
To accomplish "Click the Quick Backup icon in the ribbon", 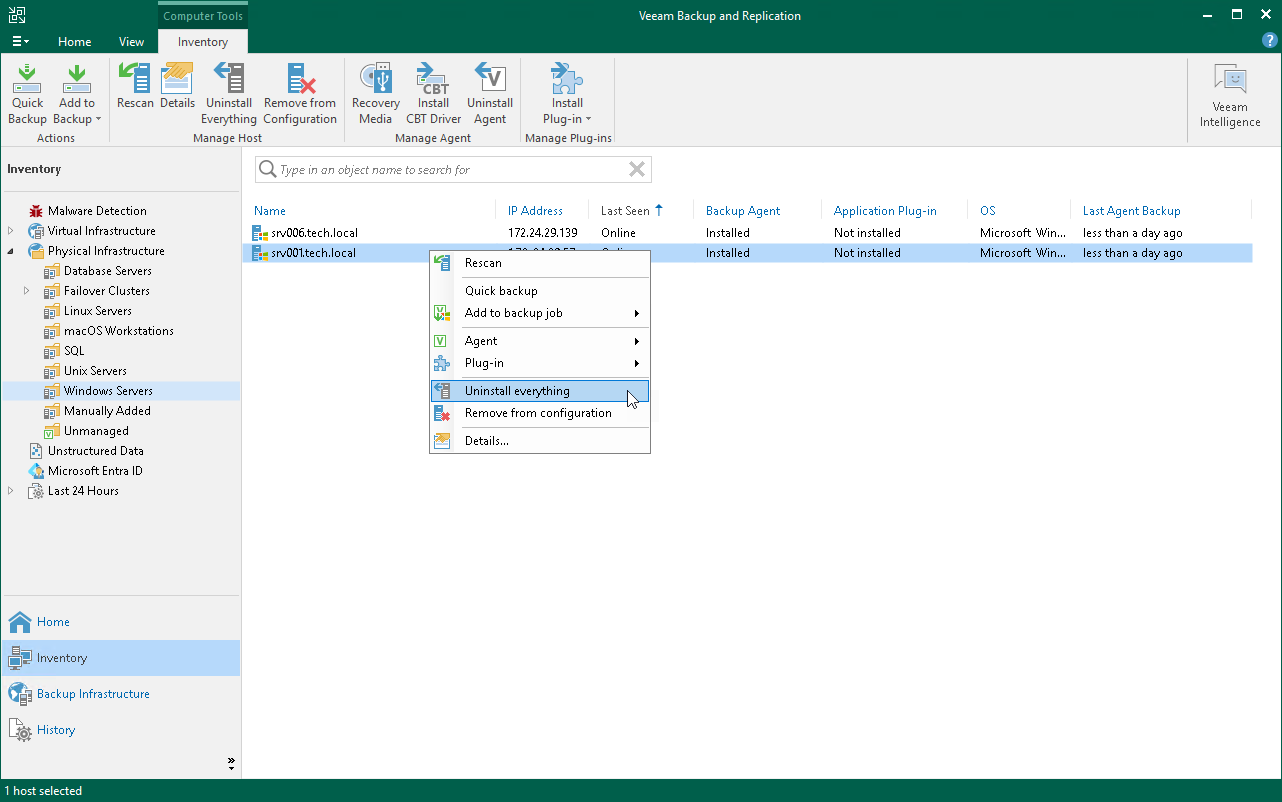I will (x=27, y=90).
